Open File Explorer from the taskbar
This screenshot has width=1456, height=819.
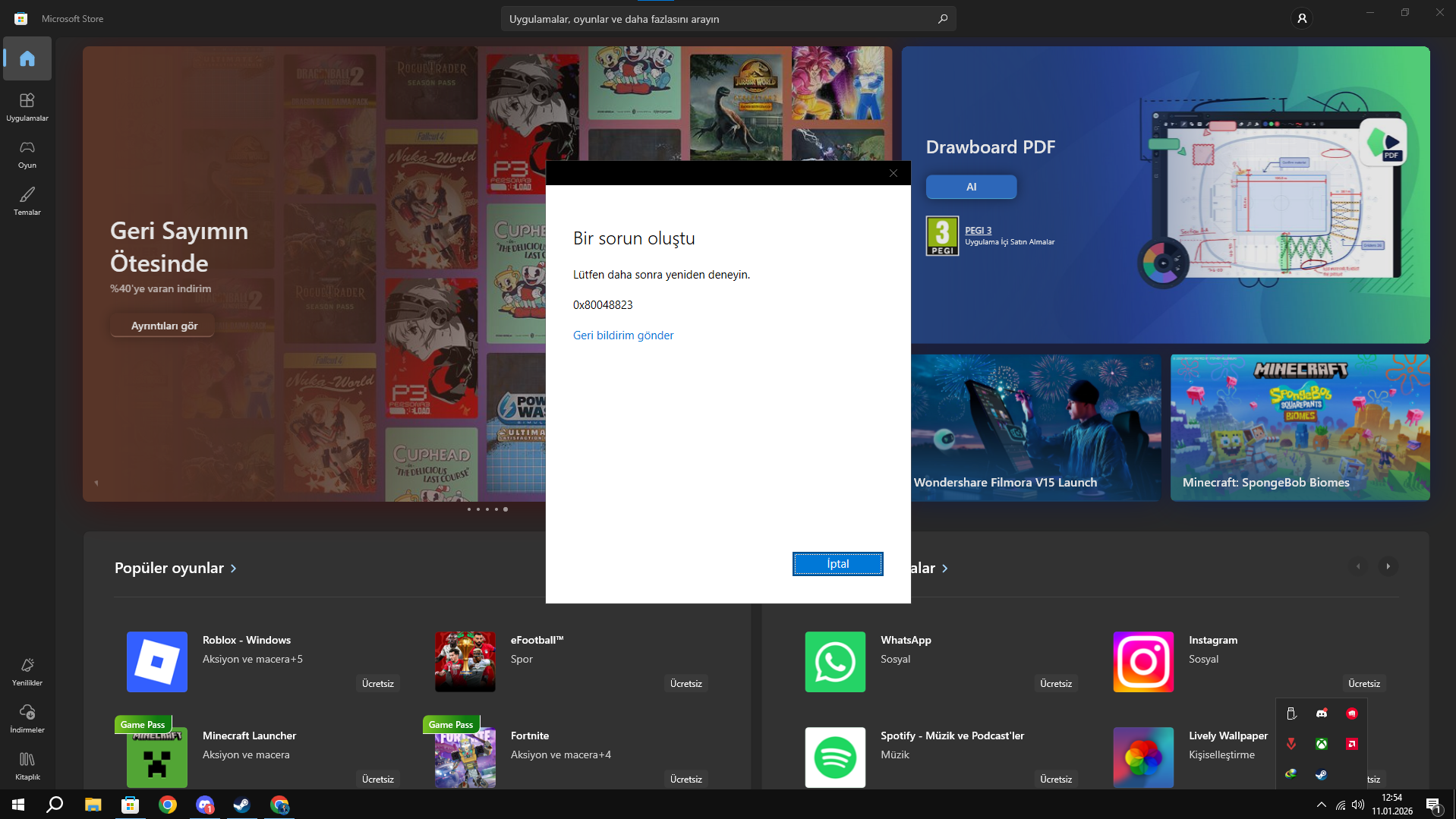tap(93, 805)
